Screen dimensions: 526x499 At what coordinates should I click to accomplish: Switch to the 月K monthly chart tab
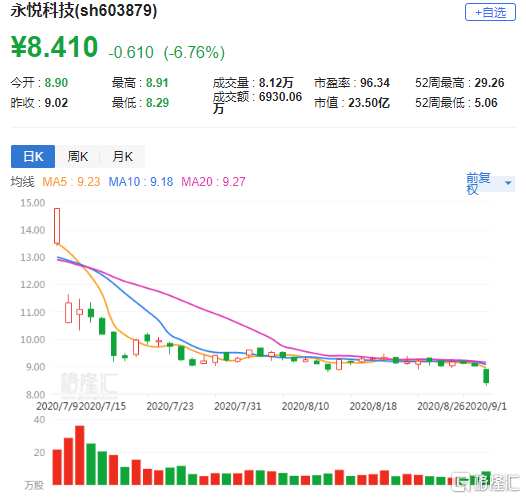(122, 157)
